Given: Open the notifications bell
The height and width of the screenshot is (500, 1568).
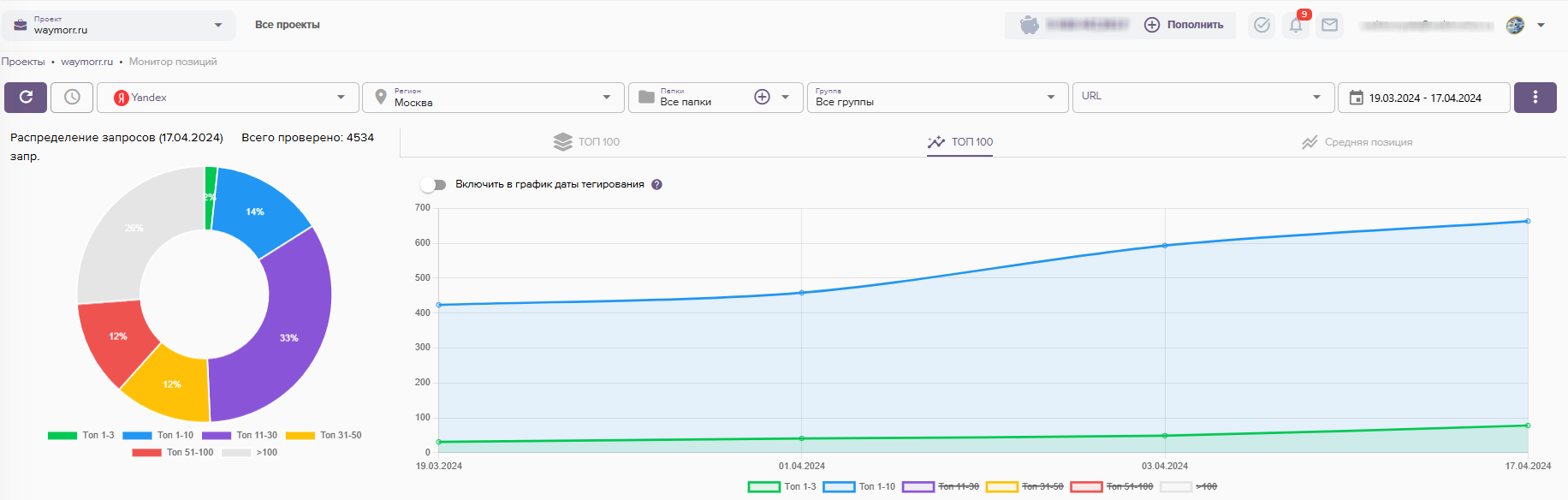Looking at the screenshot, I should pyautogui.click(x=1296, y=26).
